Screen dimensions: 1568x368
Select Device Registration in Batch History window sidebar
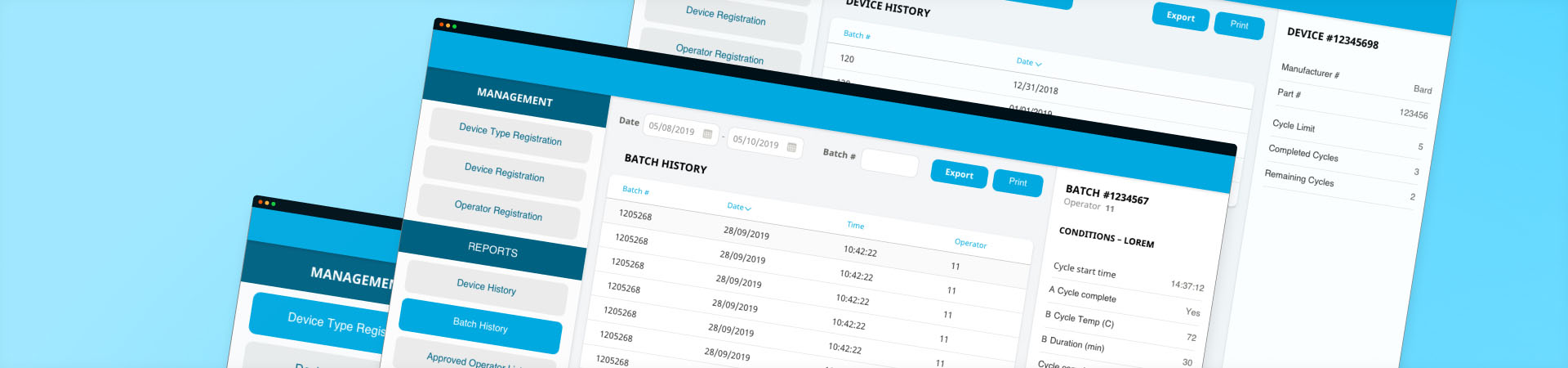[x=504, y=172]
